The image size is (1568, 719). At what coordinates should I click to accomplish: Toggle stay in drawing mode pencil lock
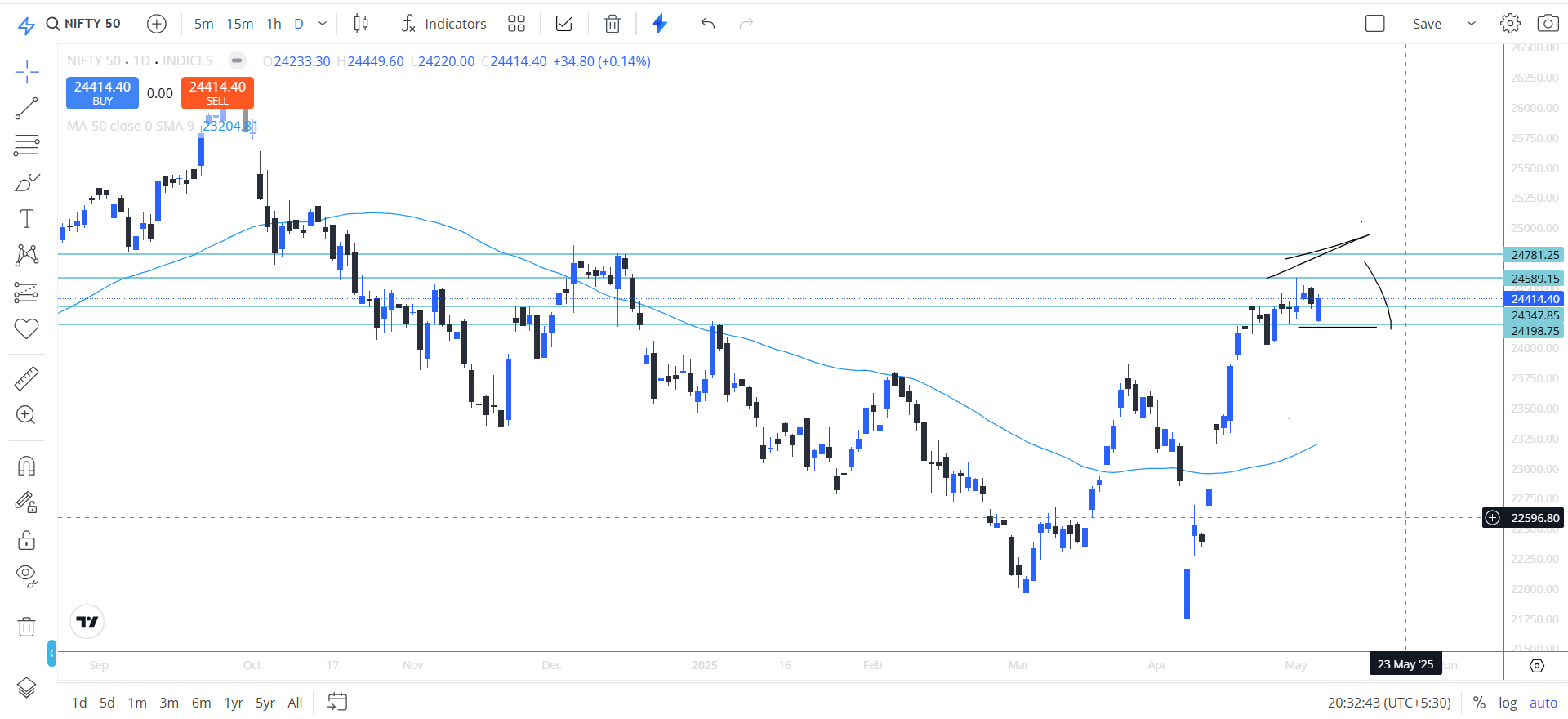[x=27, y=502]
